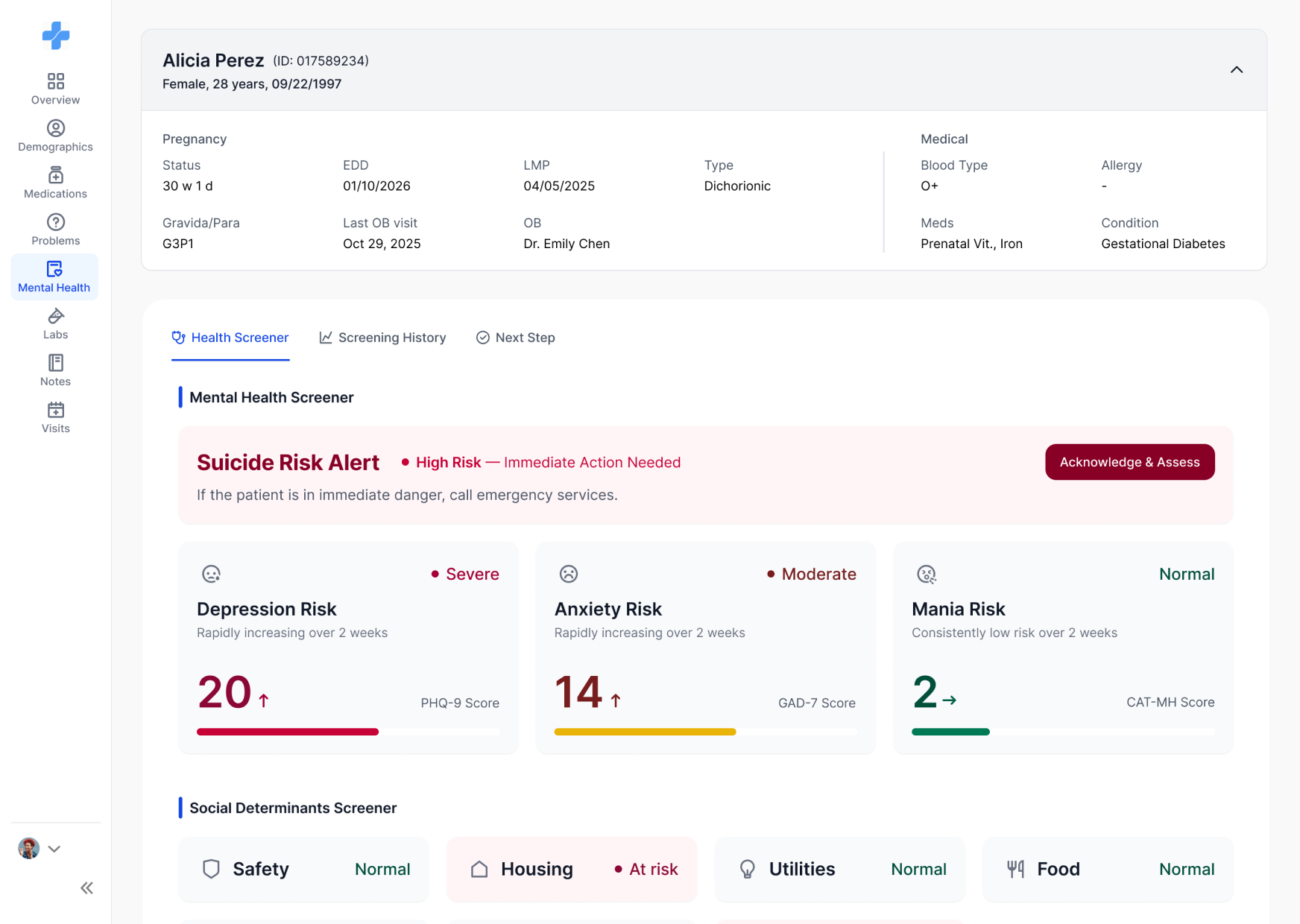The image size is (1300, 924).
Task: Open the Visits sidebar section
Action: [55, 417]
